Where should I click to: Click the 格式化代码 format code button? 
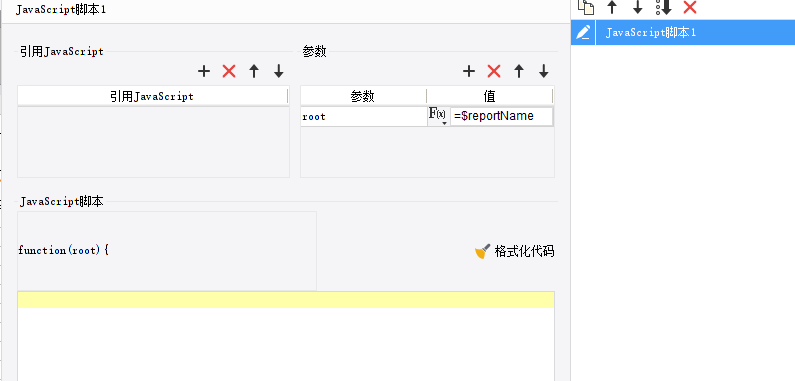[515, 251]
